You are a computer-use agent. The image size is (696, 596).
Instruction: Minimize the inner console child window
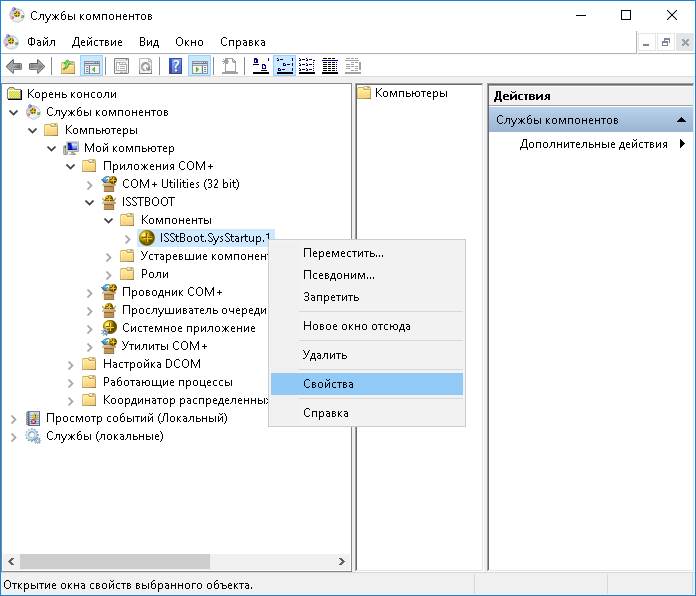click(646, 43)
